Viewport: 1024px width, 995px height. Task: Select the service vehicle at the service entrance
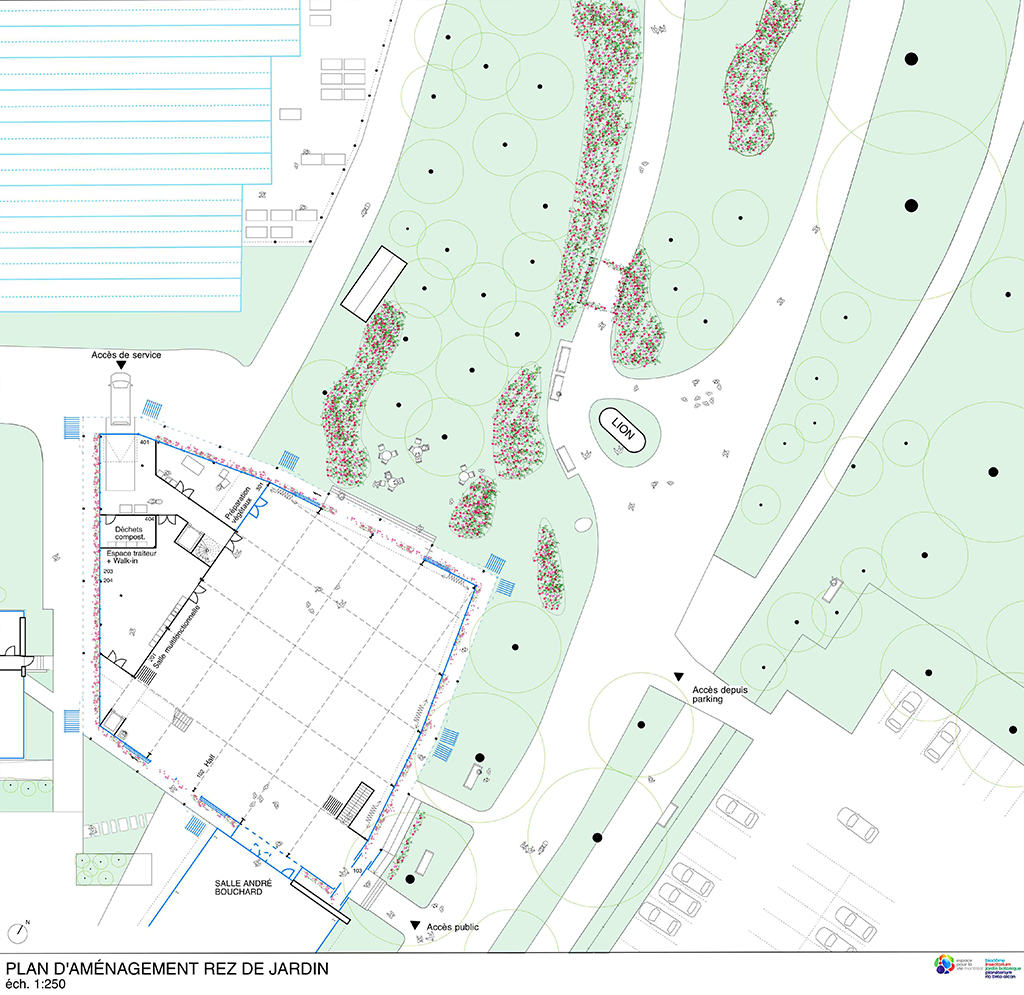120,405
